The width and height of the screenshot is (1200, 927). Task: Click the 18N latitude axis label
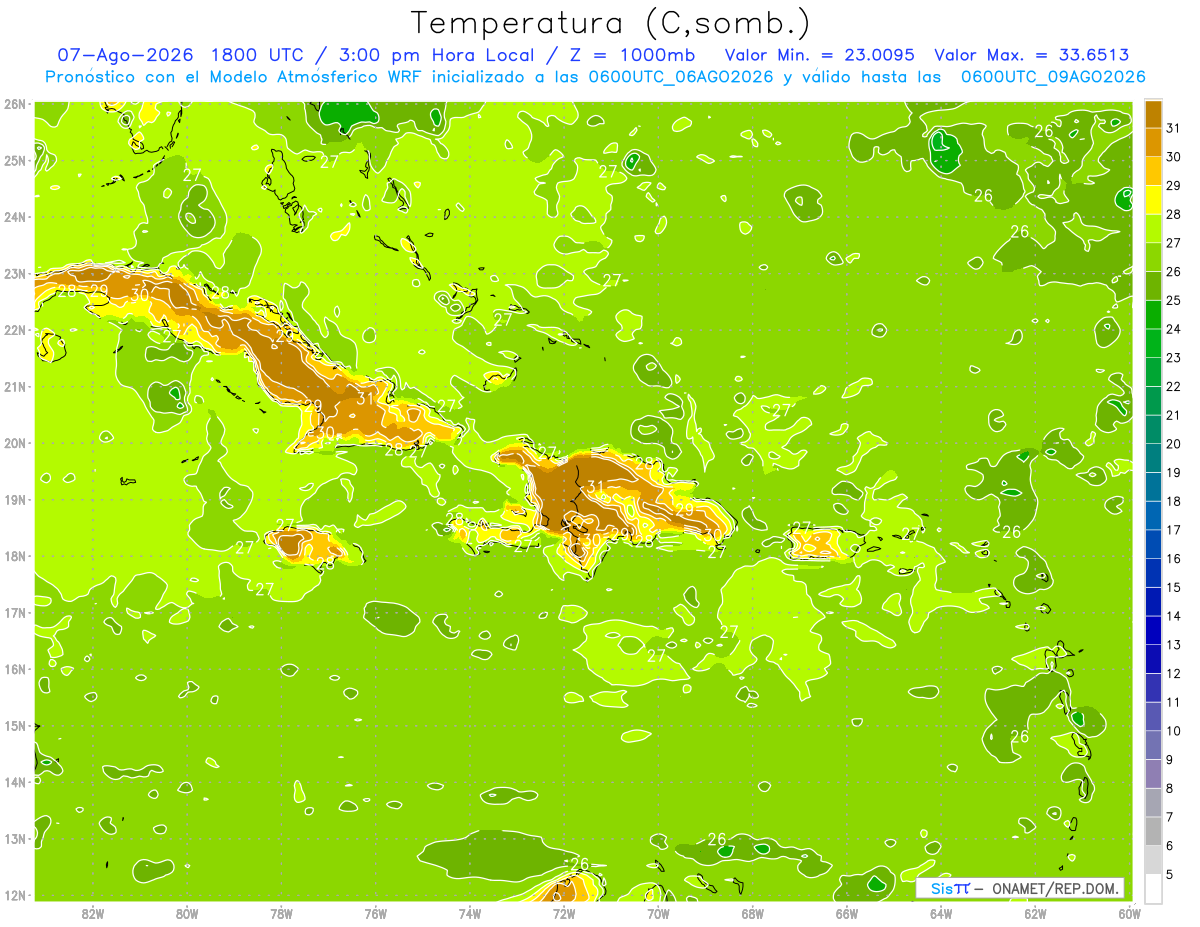pyautogui.click(x=15, y=556)
